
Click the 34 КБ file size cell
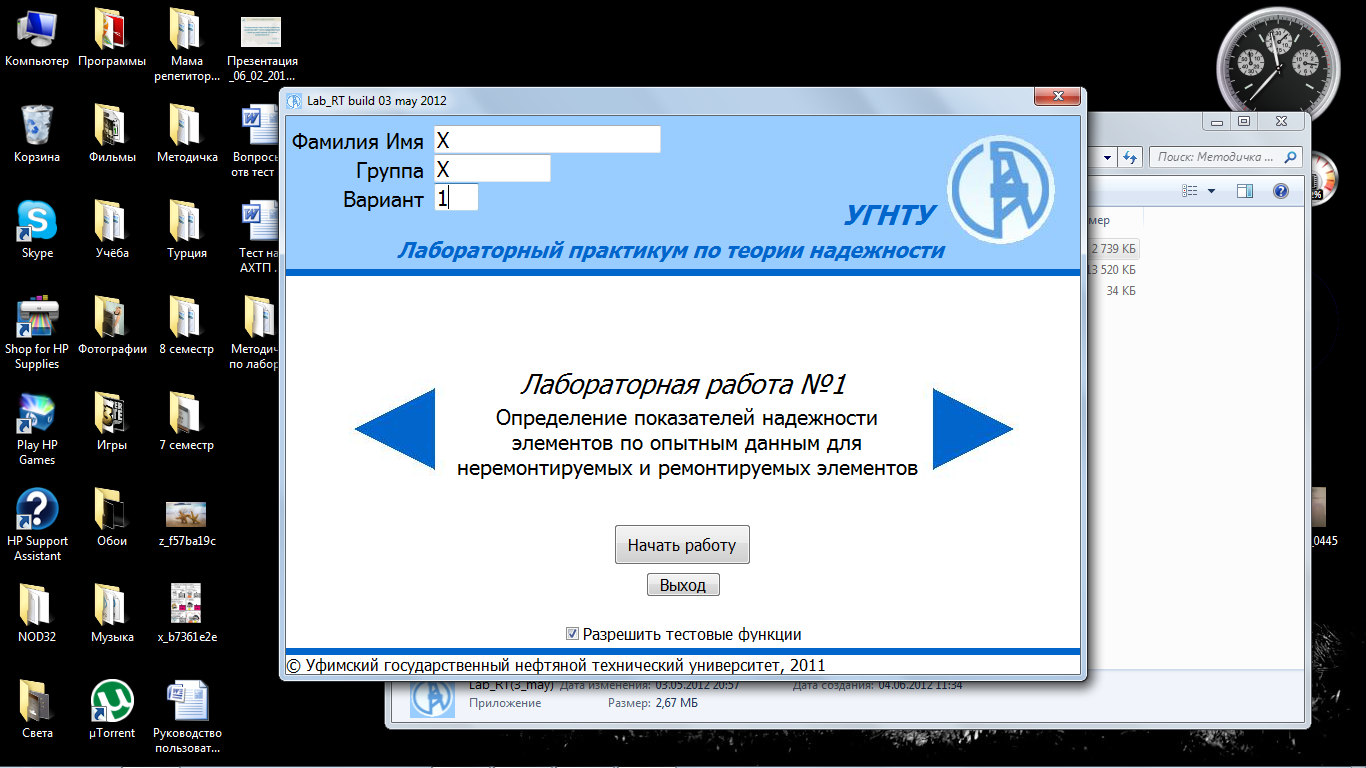click(1120, 291)
